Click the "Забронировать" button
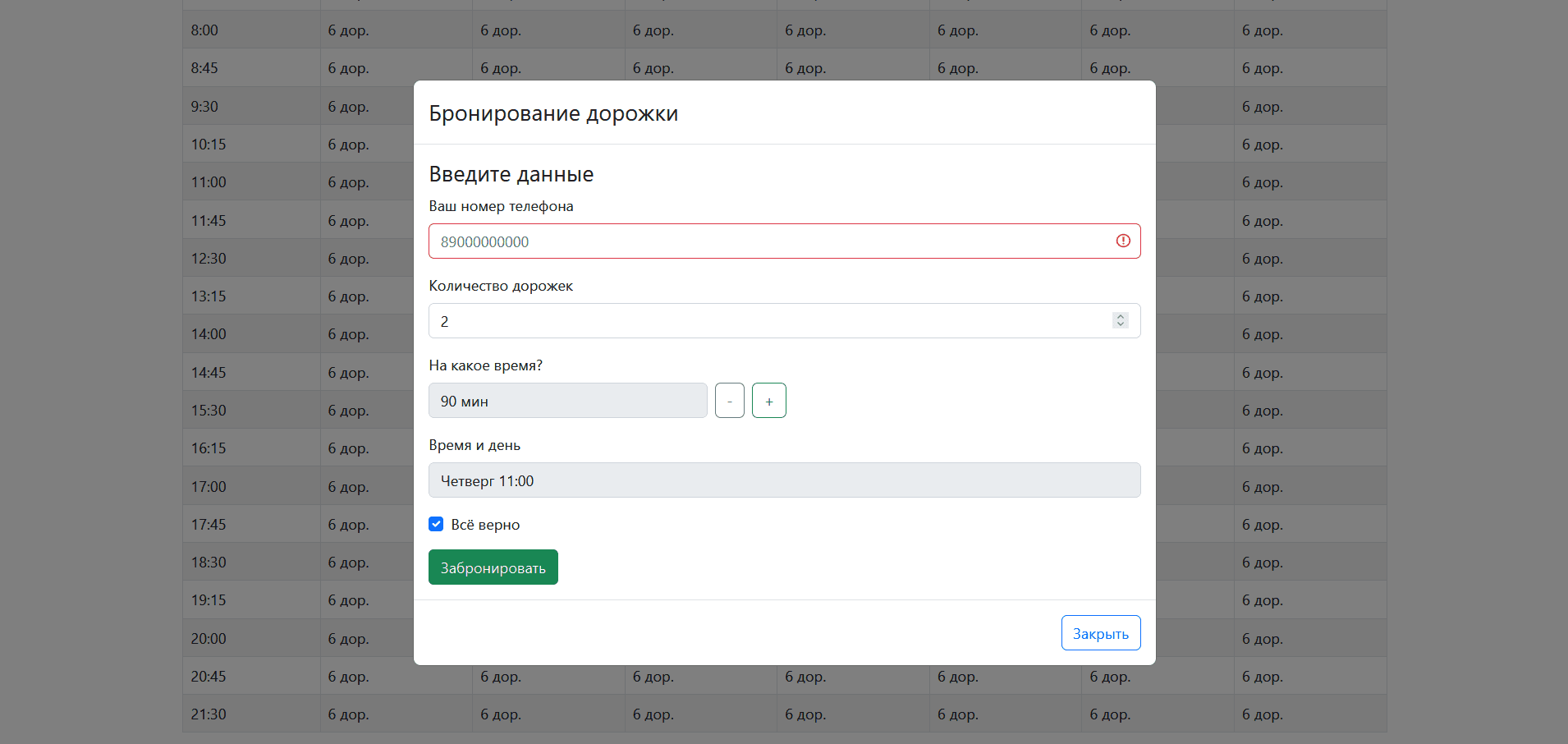This screenshot has width=1568, height=744. 493,567
